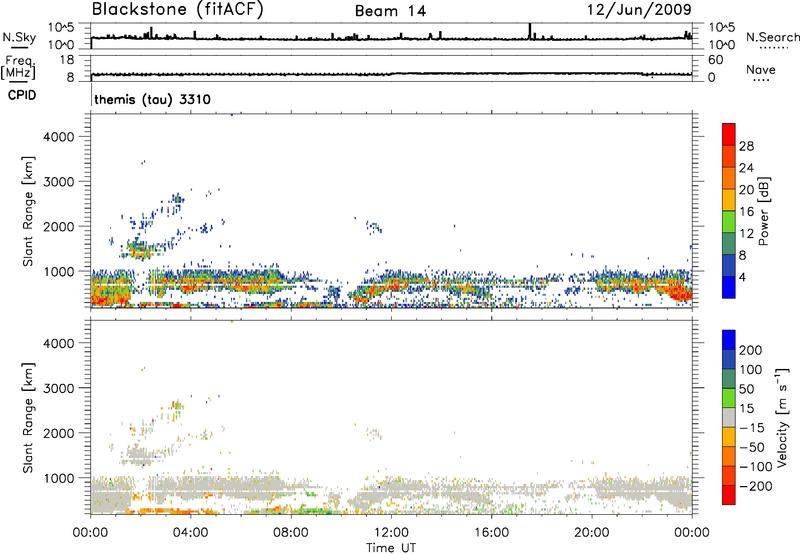
Task: Click the 'Power [dB]' colorbar label
Action: 763,211
